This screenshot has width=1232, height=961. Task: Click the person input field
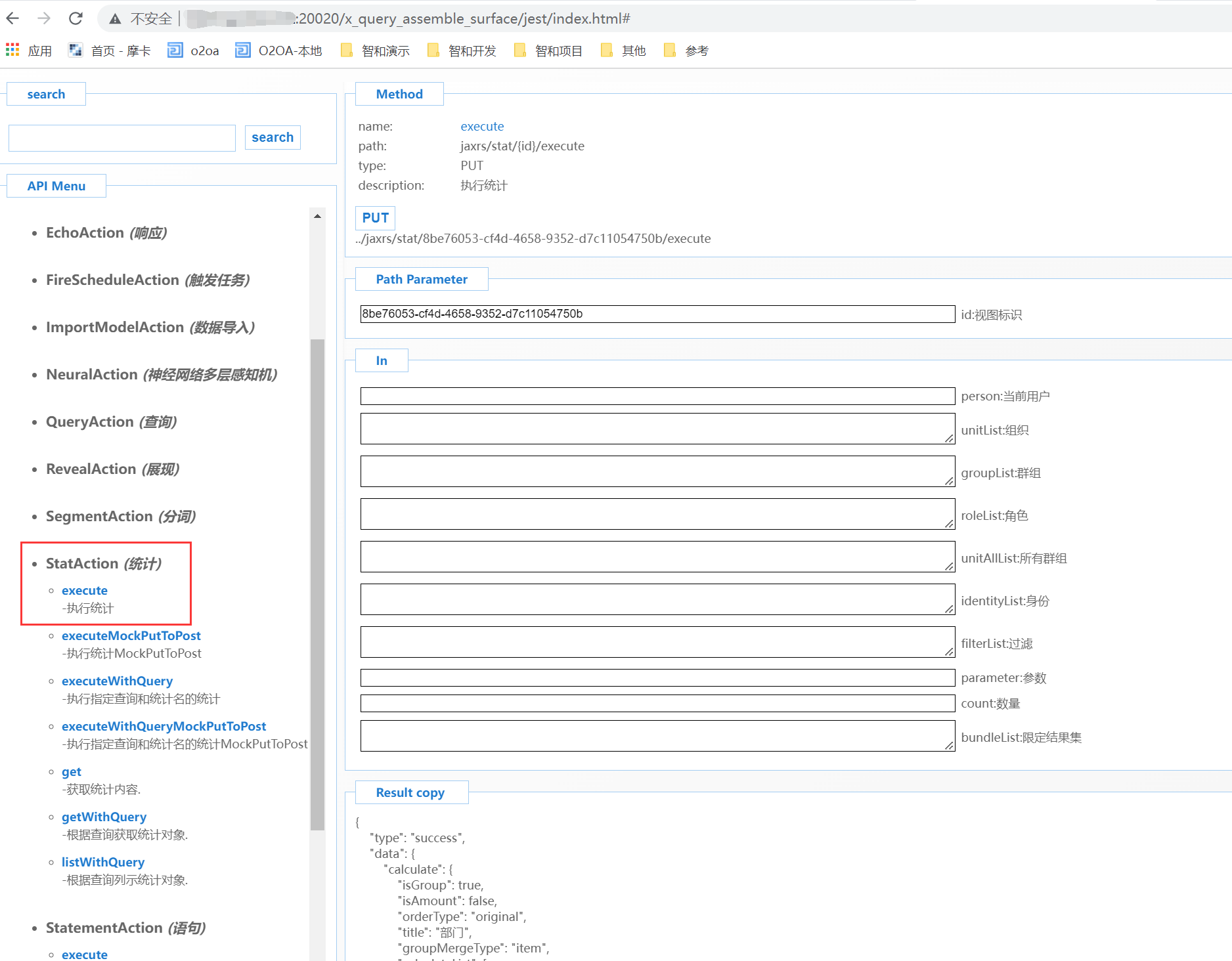coord(657,396)
